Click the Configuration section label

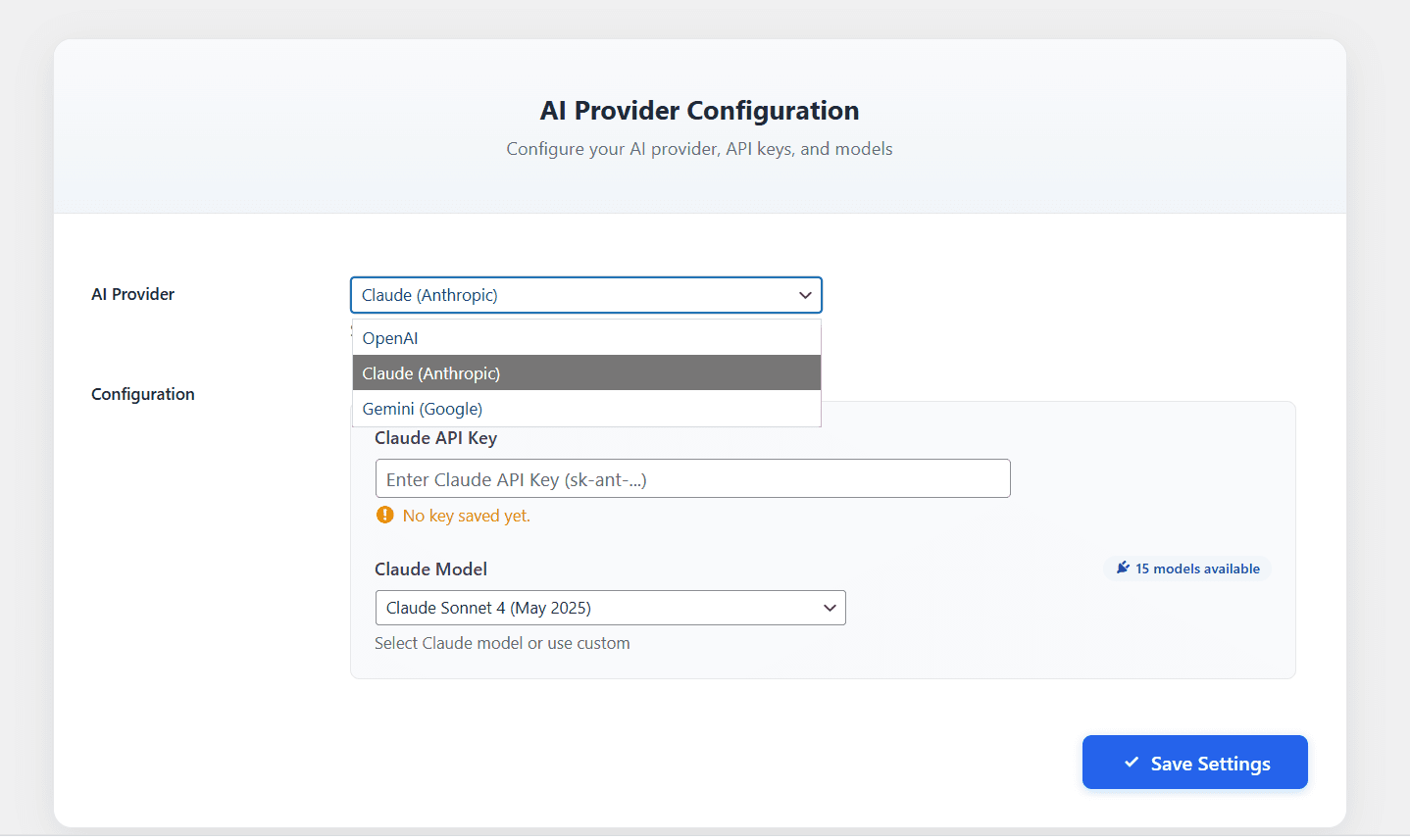[143, 394]
